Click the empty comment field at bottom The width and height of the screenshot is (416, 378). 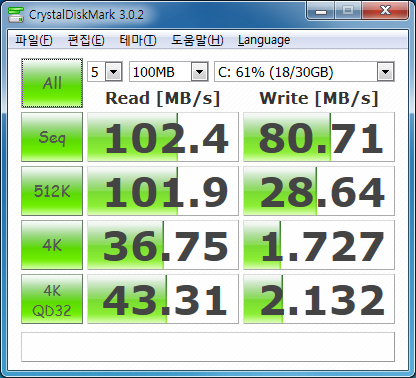[x=208, y=347]
